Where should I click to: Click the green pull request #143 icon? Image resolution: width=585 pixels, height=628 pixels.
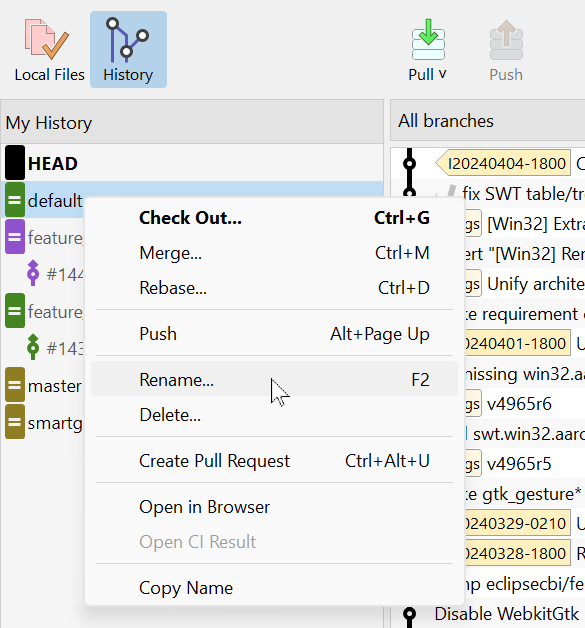(33, 347)
